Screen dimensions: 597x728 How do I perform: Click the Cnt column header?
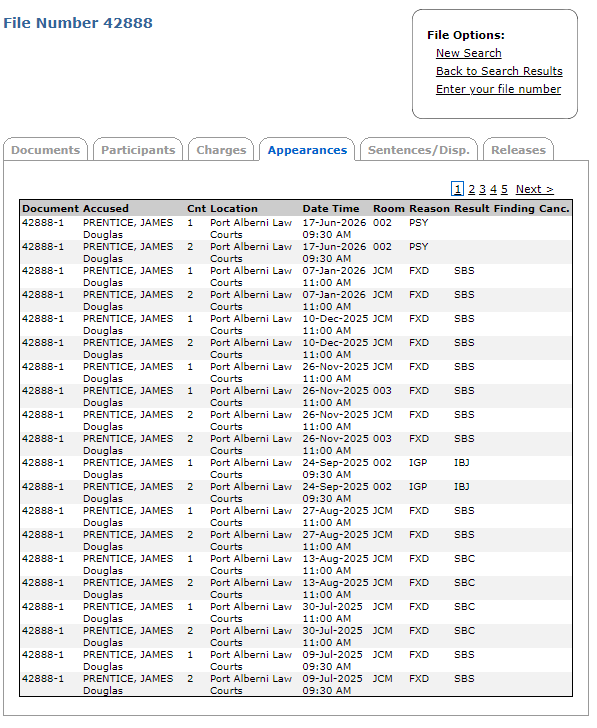(196, 208)
